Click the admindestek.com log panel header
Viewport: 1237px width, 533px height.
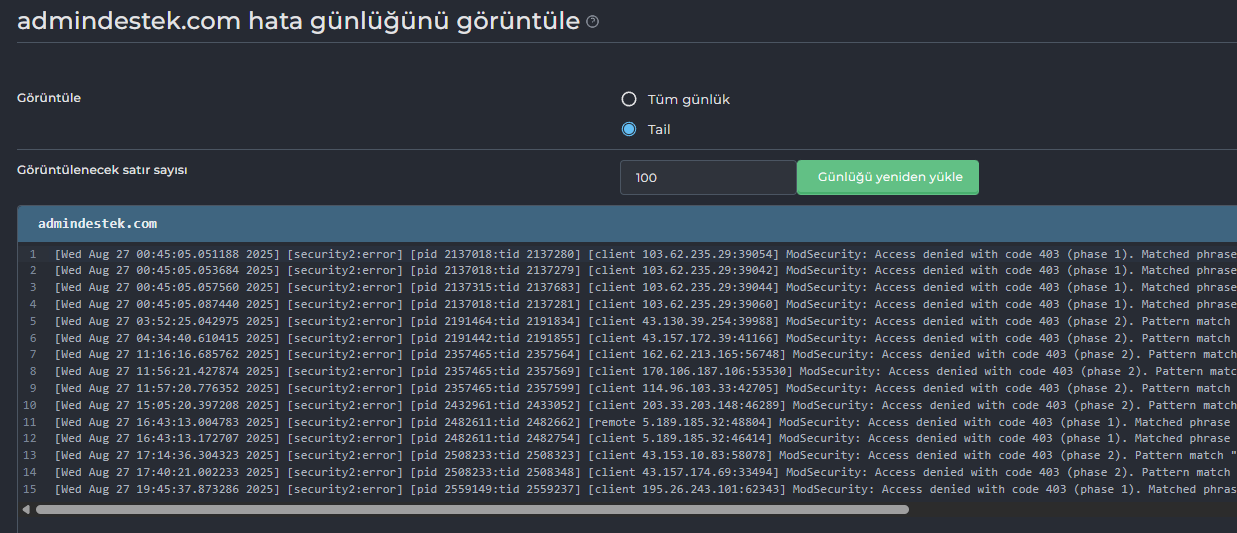click(x=627, y=224)
